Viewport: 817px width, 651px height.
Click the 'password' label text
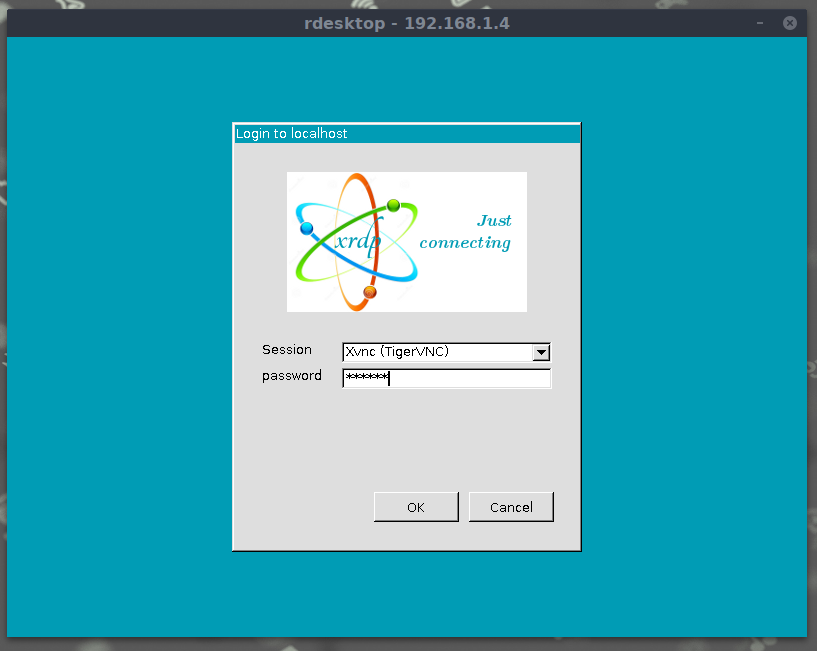tap(291, 376)
